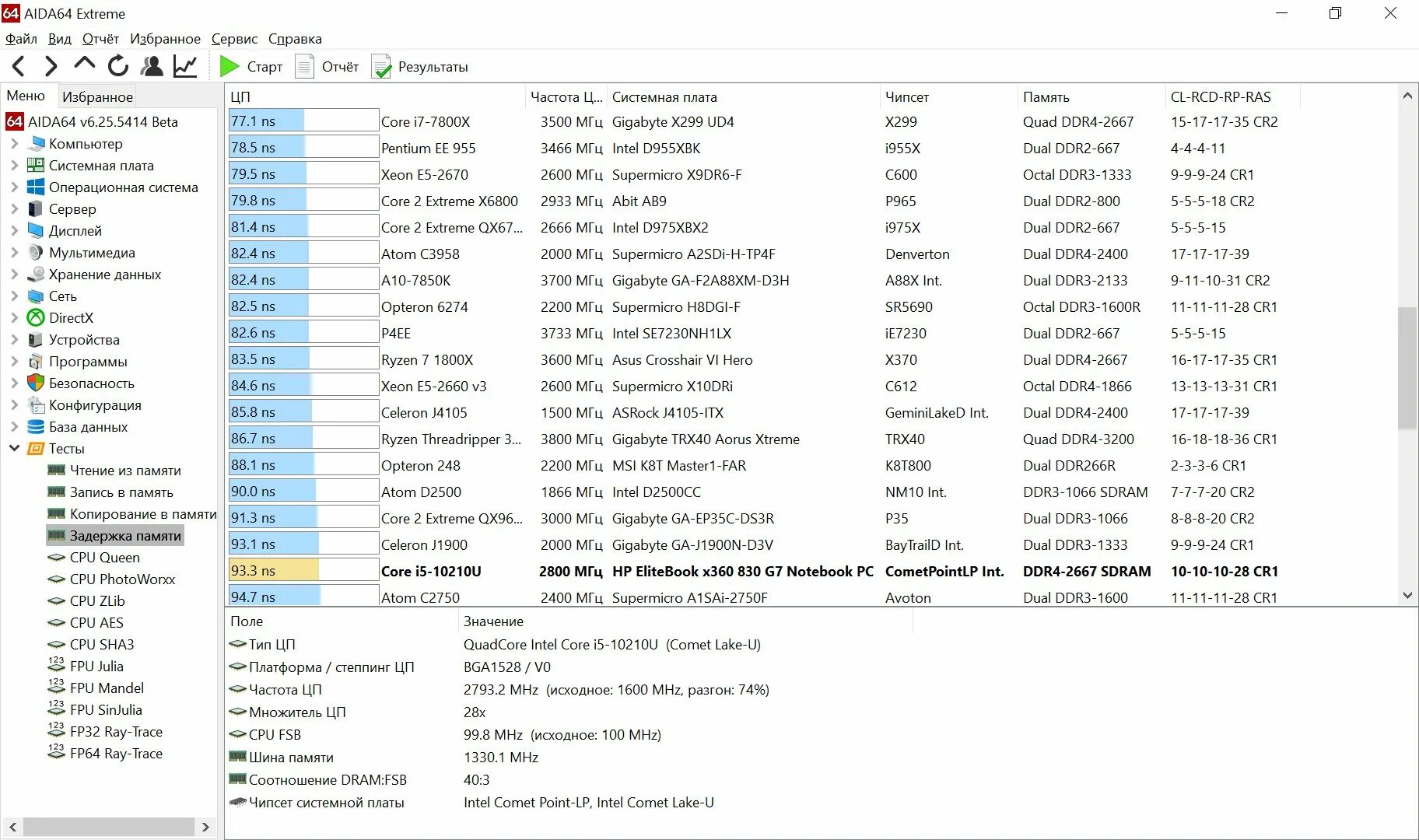Start the benchmark with Старт
1419x840 pixels.
tap(251, 67)
